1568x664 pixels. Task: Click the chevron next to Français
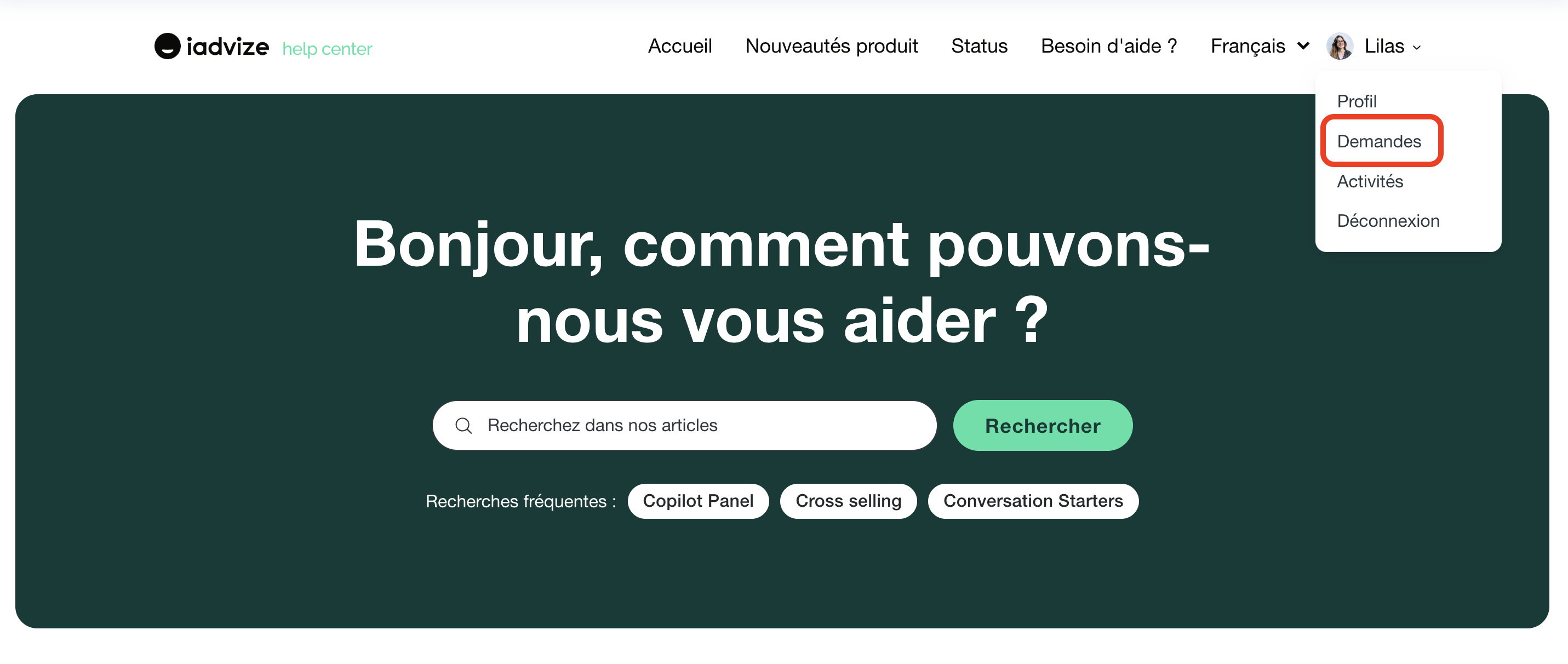[x=1303, y=46]
